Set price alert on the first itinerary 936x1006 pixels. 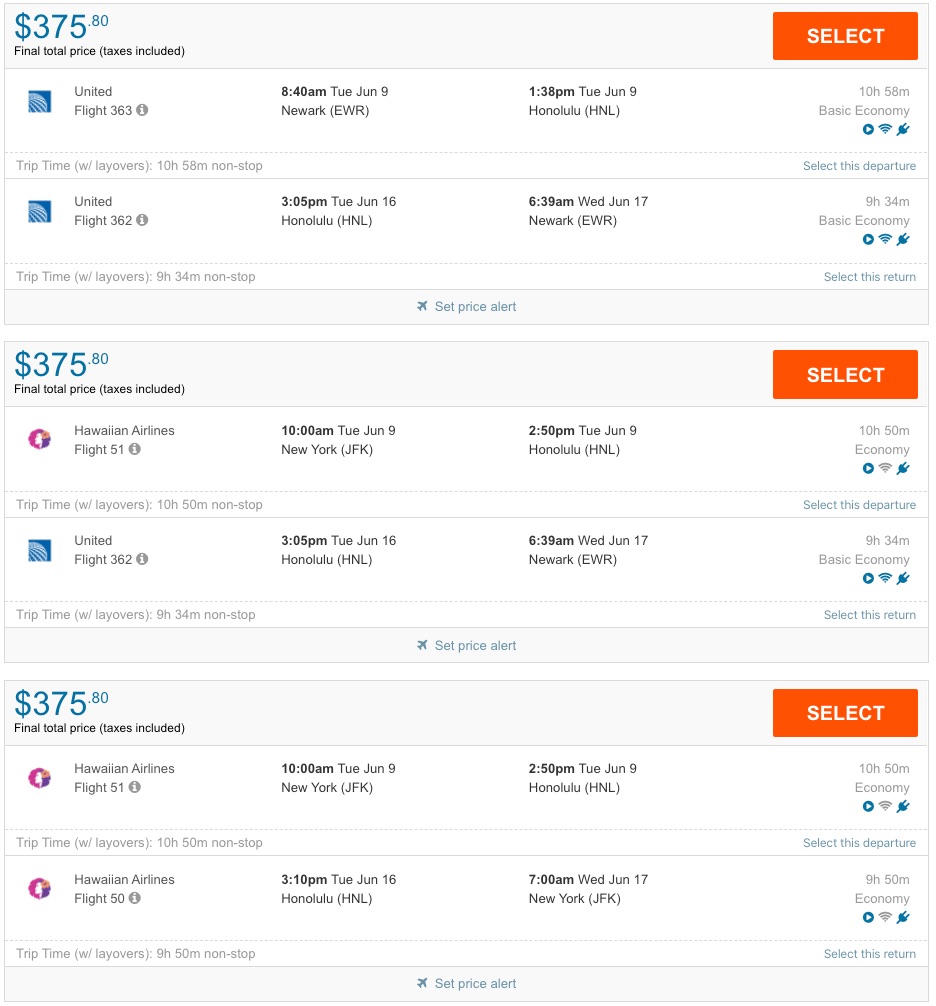point(475,307)
